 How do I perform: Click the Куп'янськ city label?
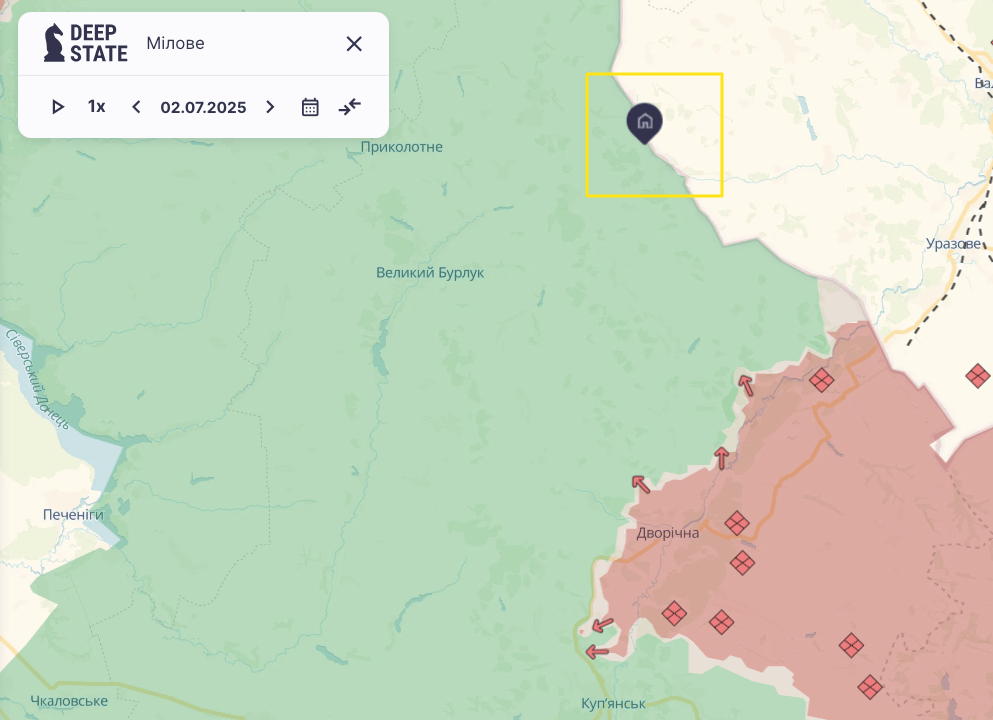tap(613, 704)
